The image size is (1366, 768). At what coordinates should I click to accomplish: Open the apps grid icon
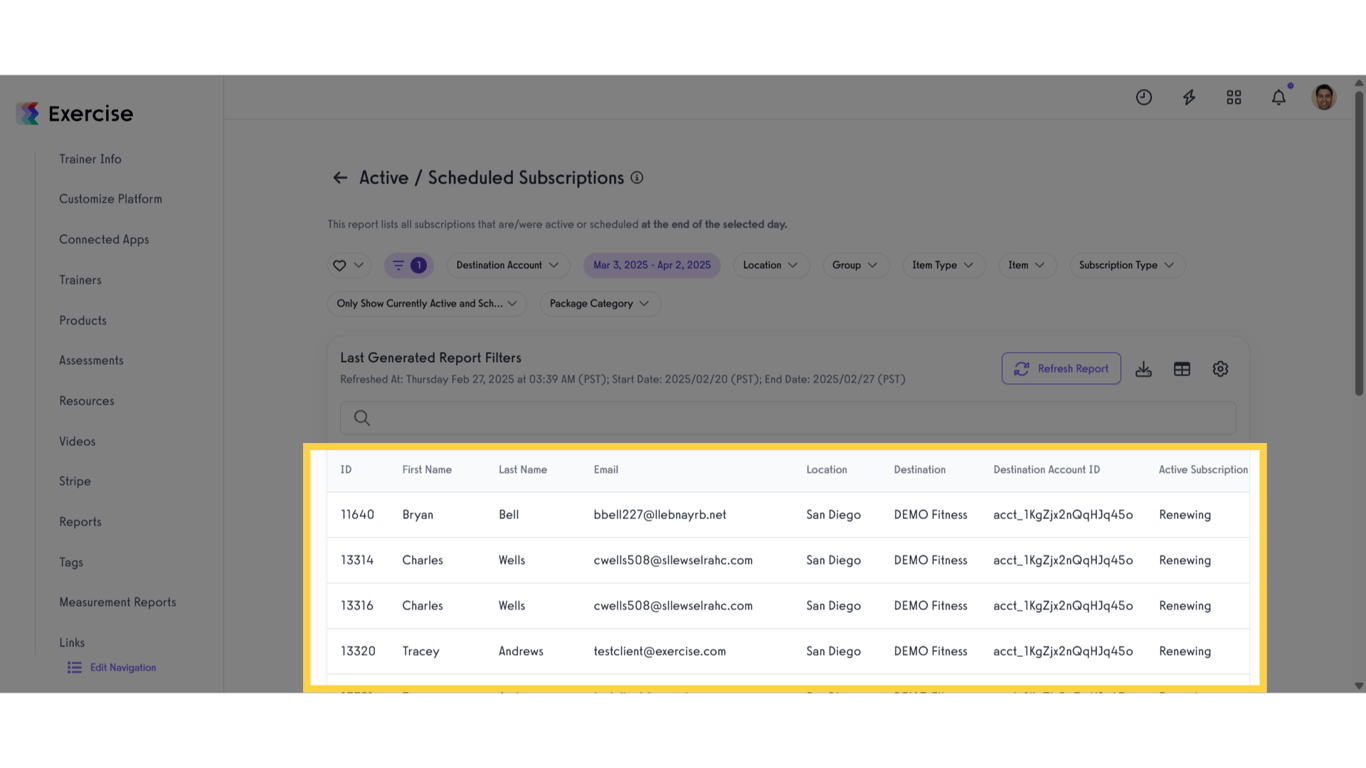(x=1234, y=97)
